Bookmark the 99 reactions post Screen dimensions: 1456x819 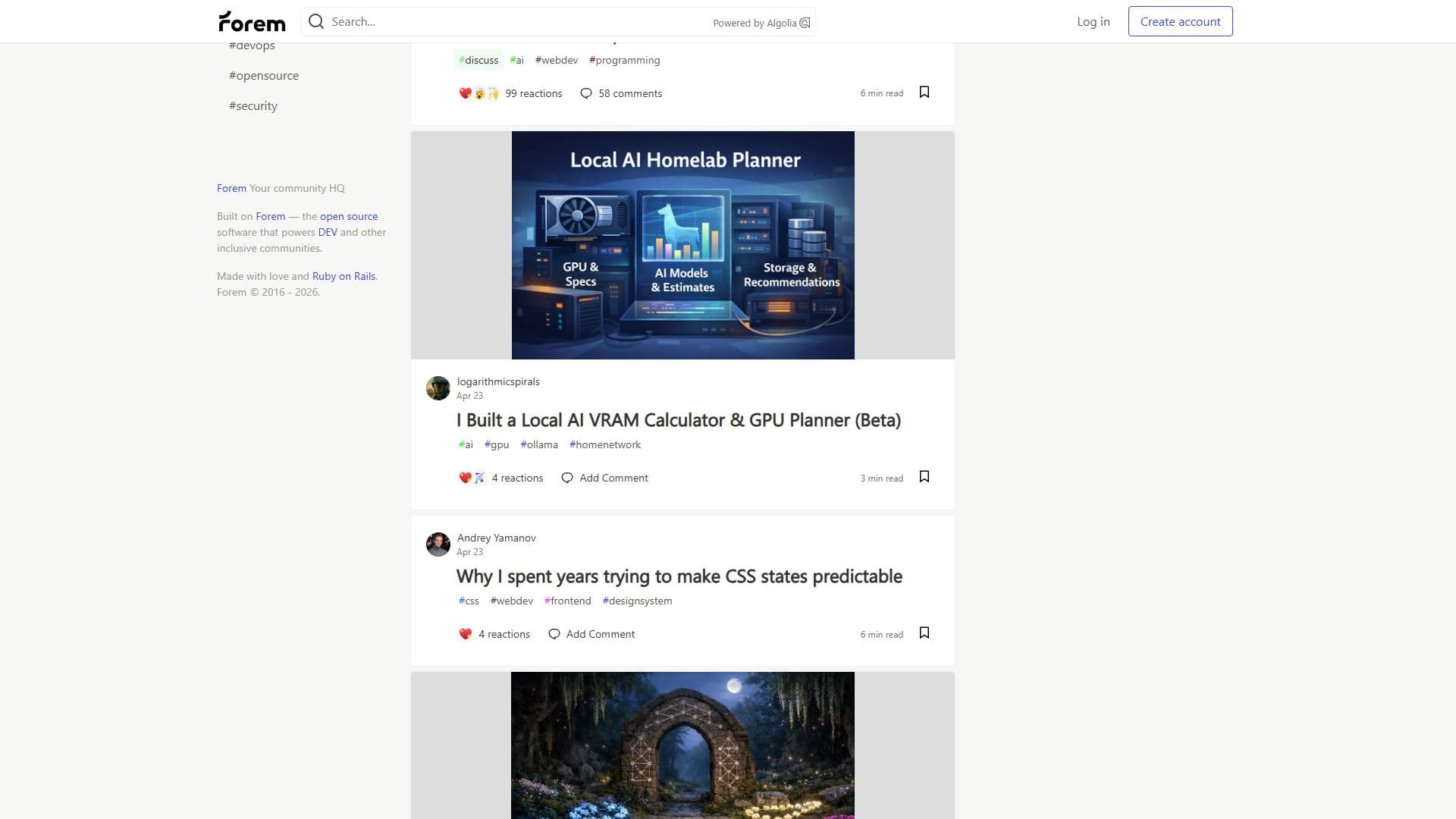tap(924, 93)
